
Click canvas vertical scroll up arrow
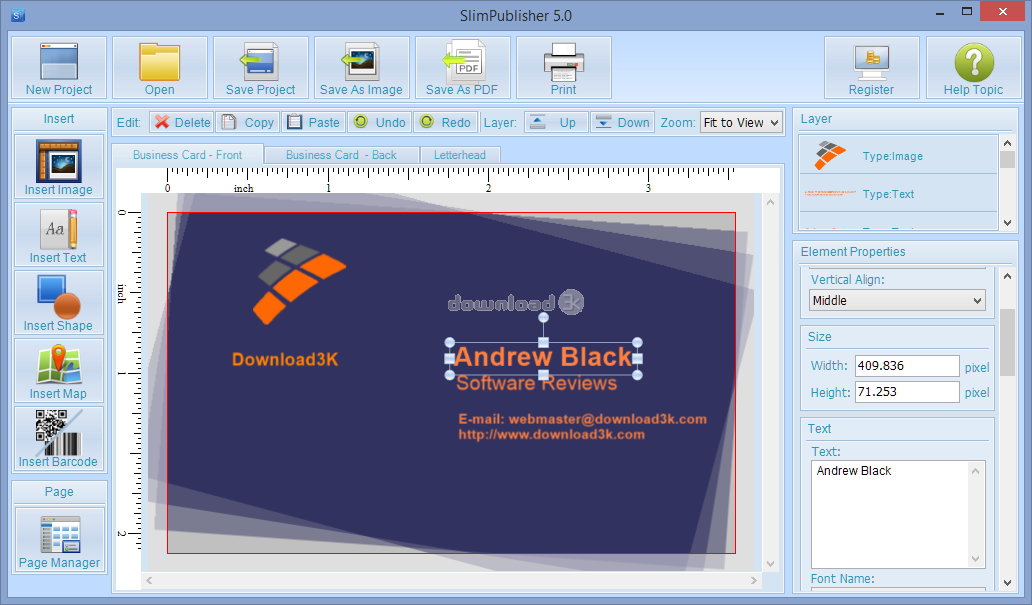click(x=771, y=202)
